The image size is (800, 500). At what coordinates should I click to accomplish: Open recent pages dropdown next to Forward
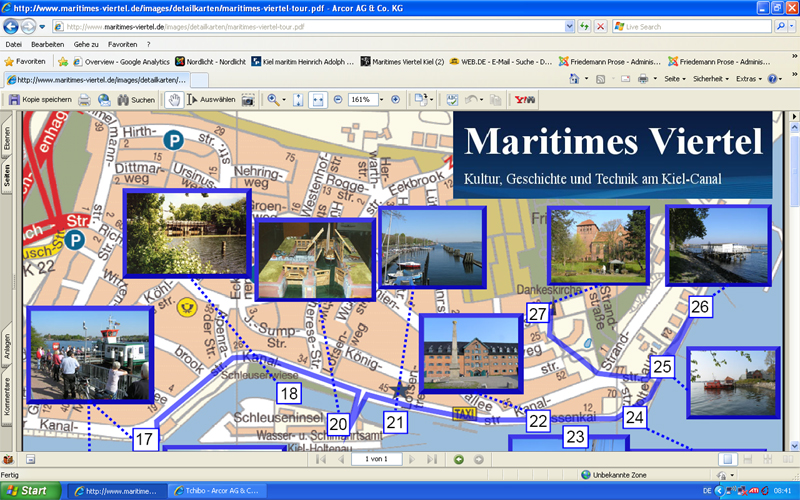(42, 27)
